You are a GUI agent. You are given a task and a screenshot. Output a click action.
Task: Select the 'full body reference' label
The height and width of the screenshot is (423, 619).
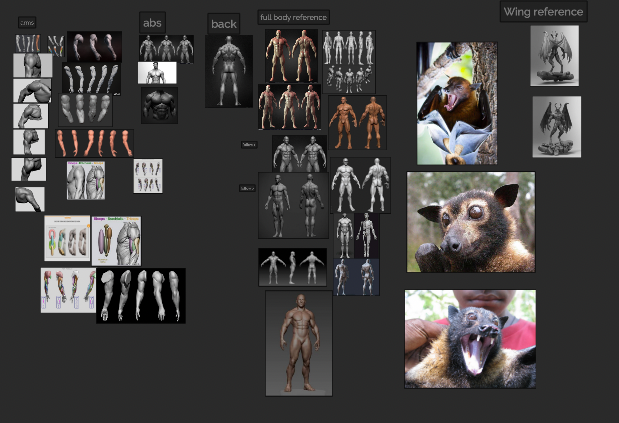tap(293, 17)
